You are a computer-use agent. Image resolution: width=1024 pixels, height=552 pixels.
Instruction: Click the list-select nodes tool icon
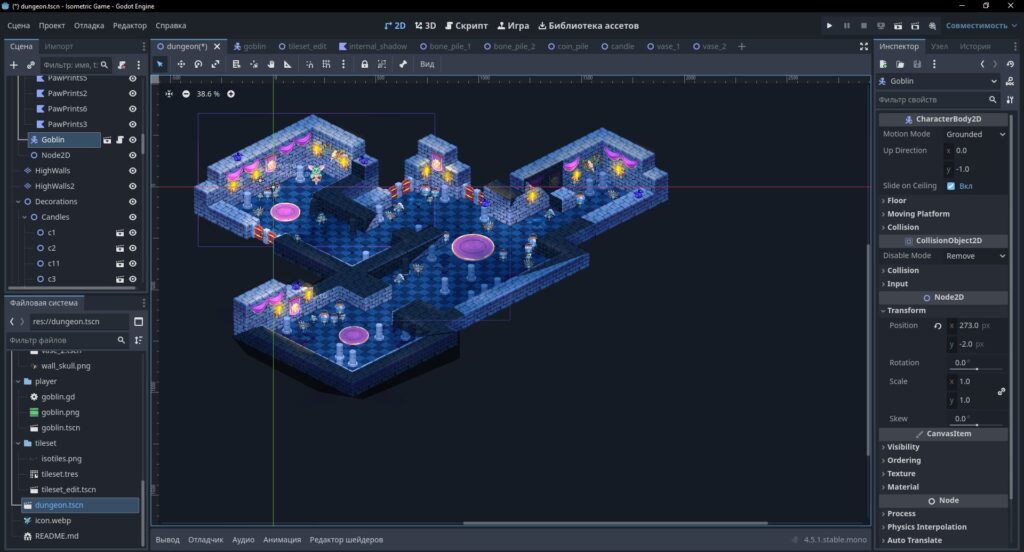pyautogui.click(x=236, y=64)
